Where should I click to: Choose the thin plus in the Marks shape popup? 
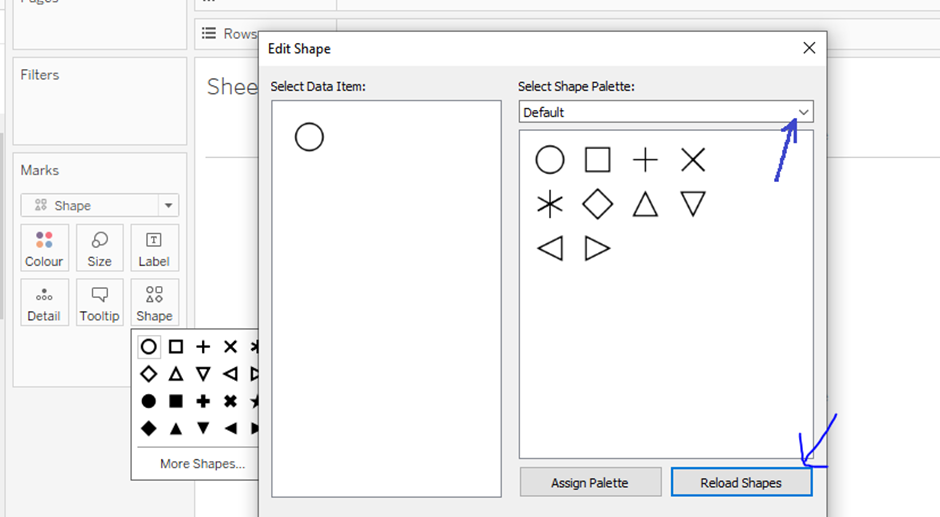(203, 347)
